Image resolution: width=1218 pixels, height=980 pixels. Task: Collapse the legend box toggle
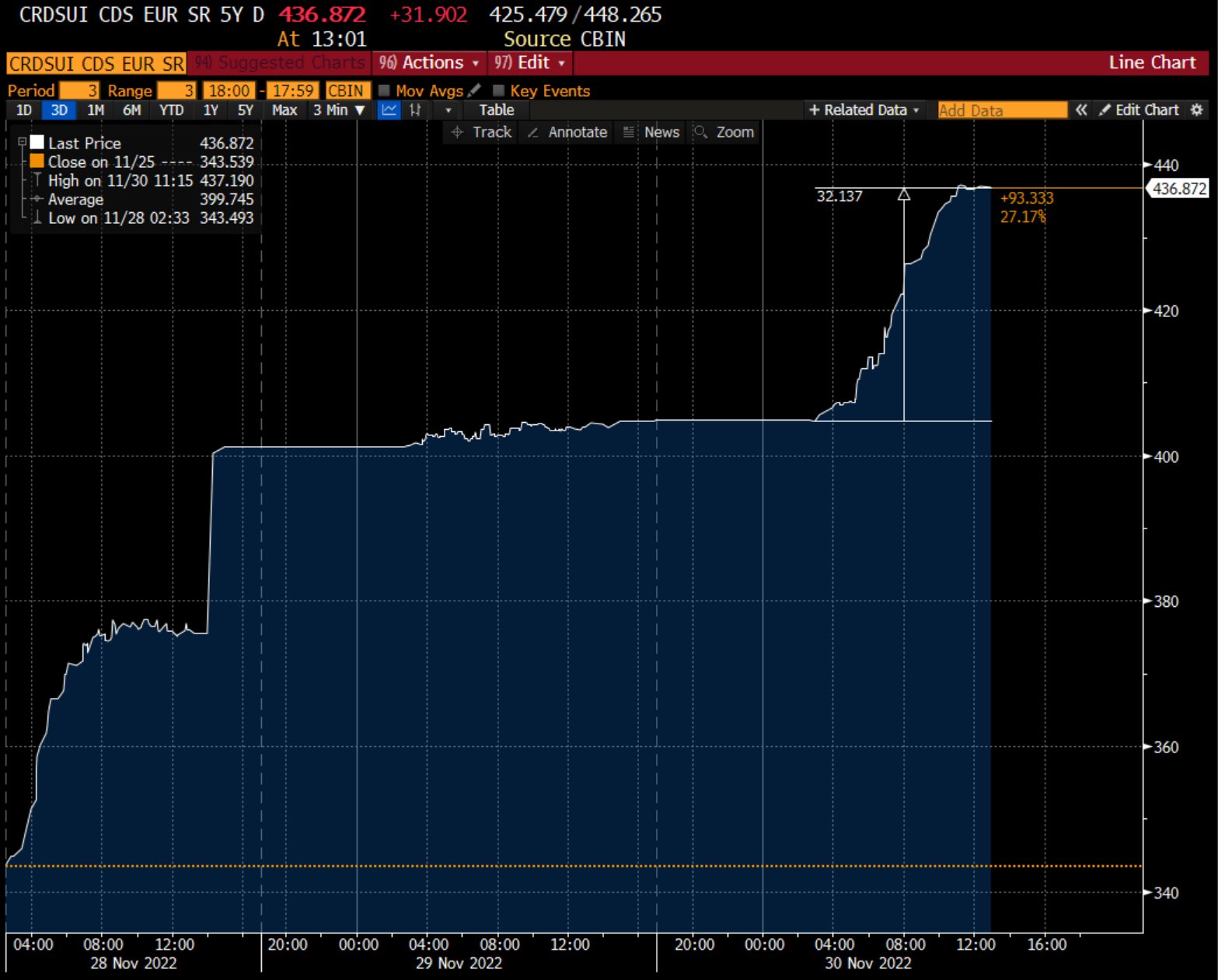pyautogui.click(x=23, y=142)
